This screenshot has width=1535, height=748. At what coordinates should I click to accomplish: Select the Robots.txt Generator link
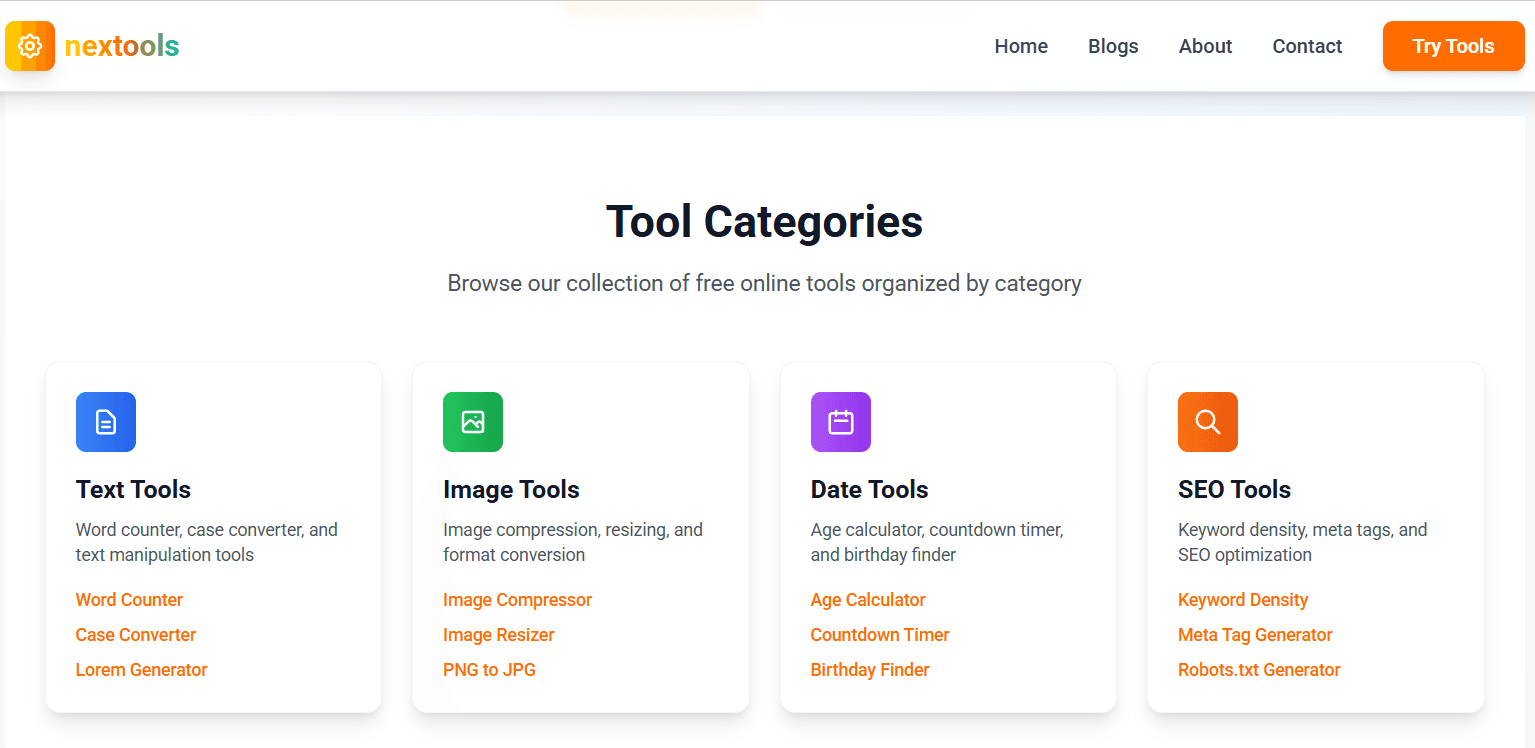(1258, 669)
